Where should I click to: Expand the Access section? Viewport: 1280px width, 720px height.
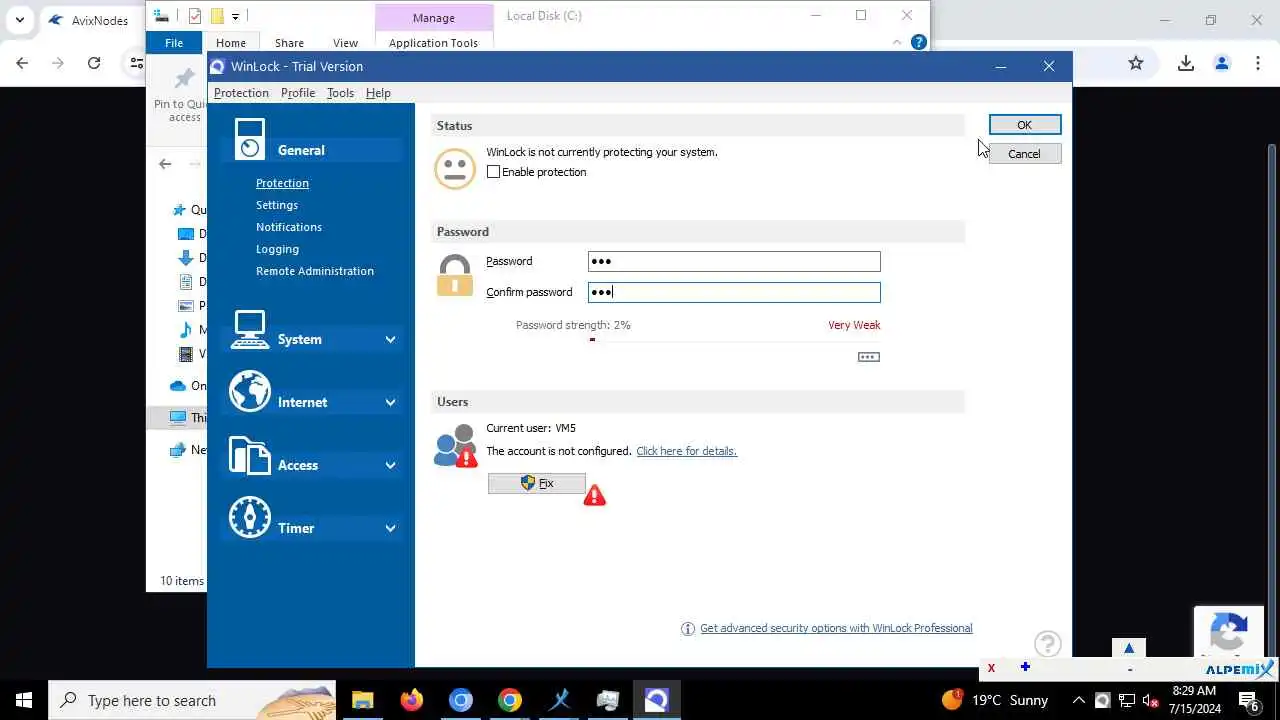point(390,465)
